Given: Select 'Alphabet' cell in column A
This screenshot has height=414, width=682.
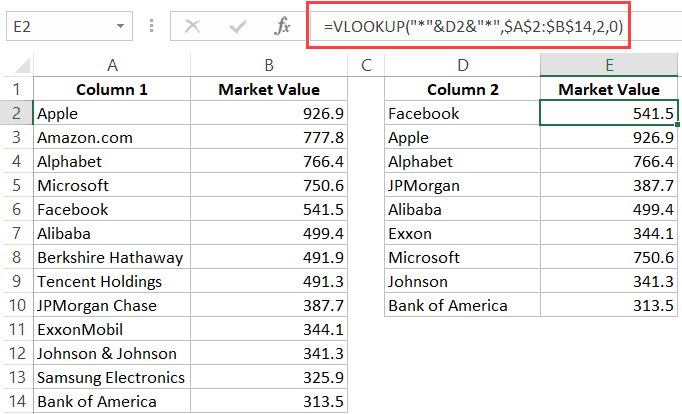Looking at the screenshot, I should [x=112, y=161].
